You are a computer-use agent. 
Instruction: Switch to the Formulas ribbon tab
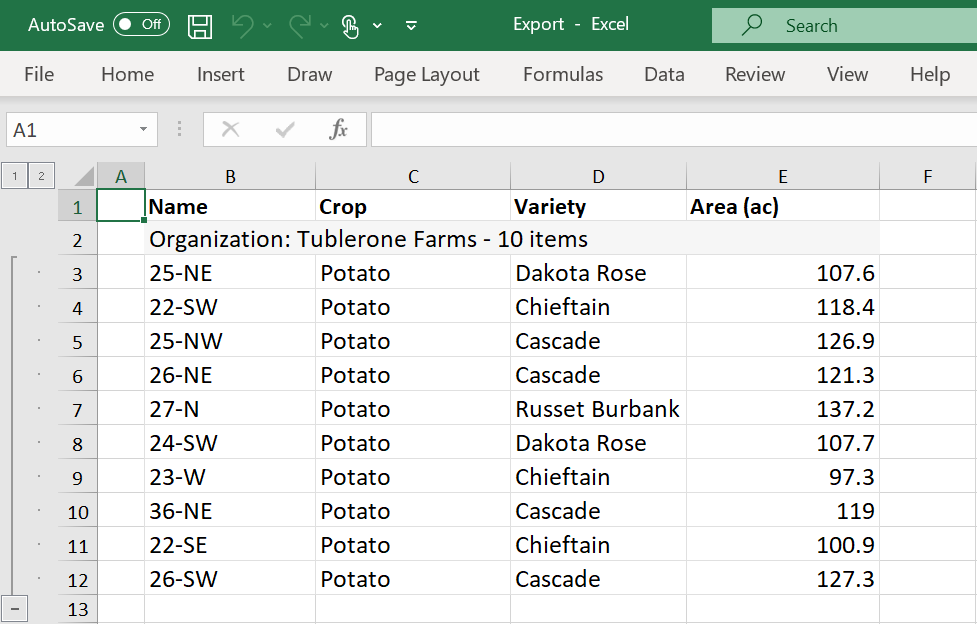pyautogui.click(x=563, y=74)
